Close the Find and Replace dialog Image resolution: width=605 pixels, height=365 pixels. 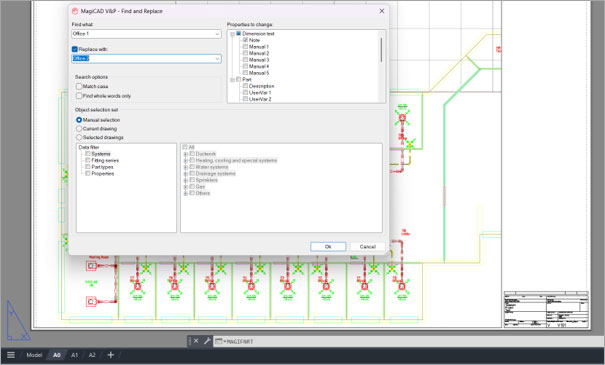click(x=382, y=11)
